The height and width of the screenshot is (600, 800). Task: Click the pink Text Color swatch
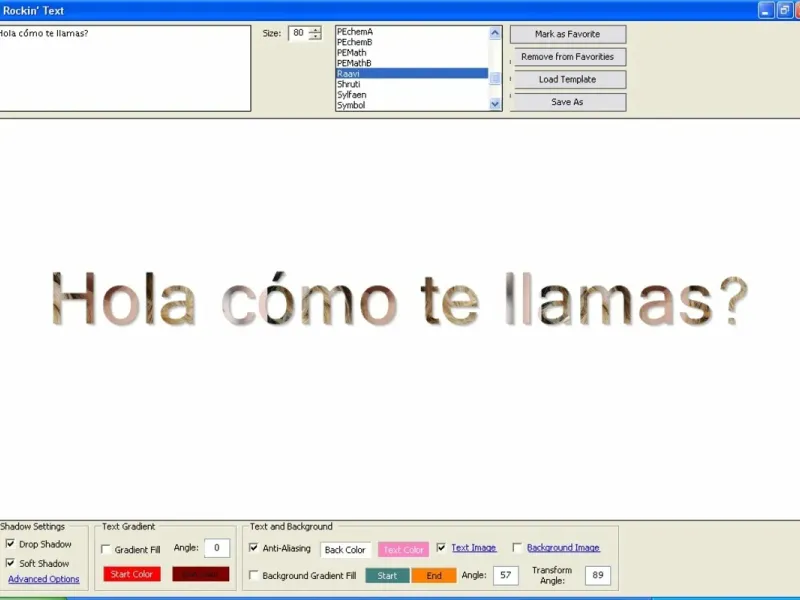point(404,549)
